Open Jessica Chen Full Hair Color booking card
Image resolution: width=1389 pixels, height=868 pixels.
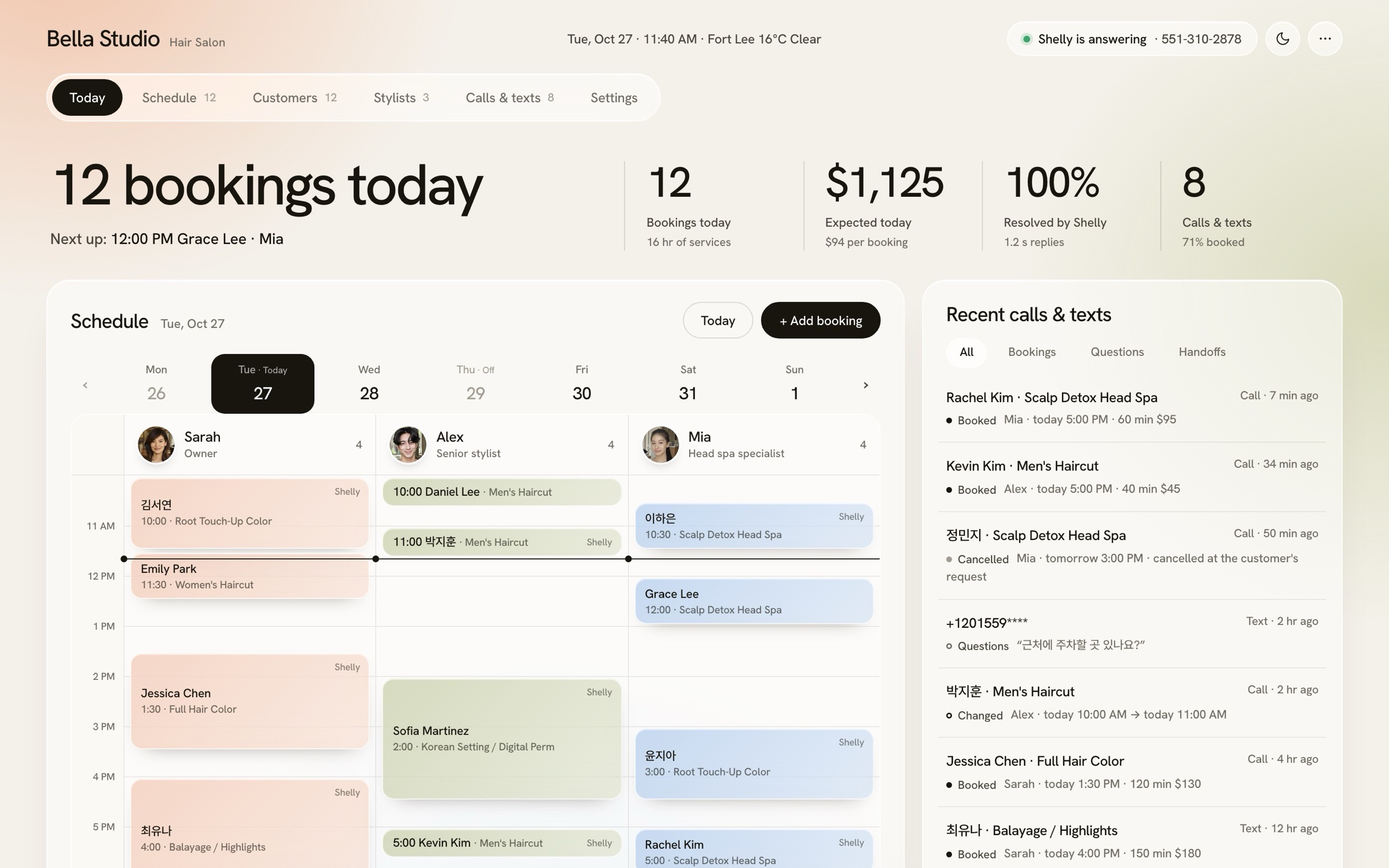pos(249,701)
